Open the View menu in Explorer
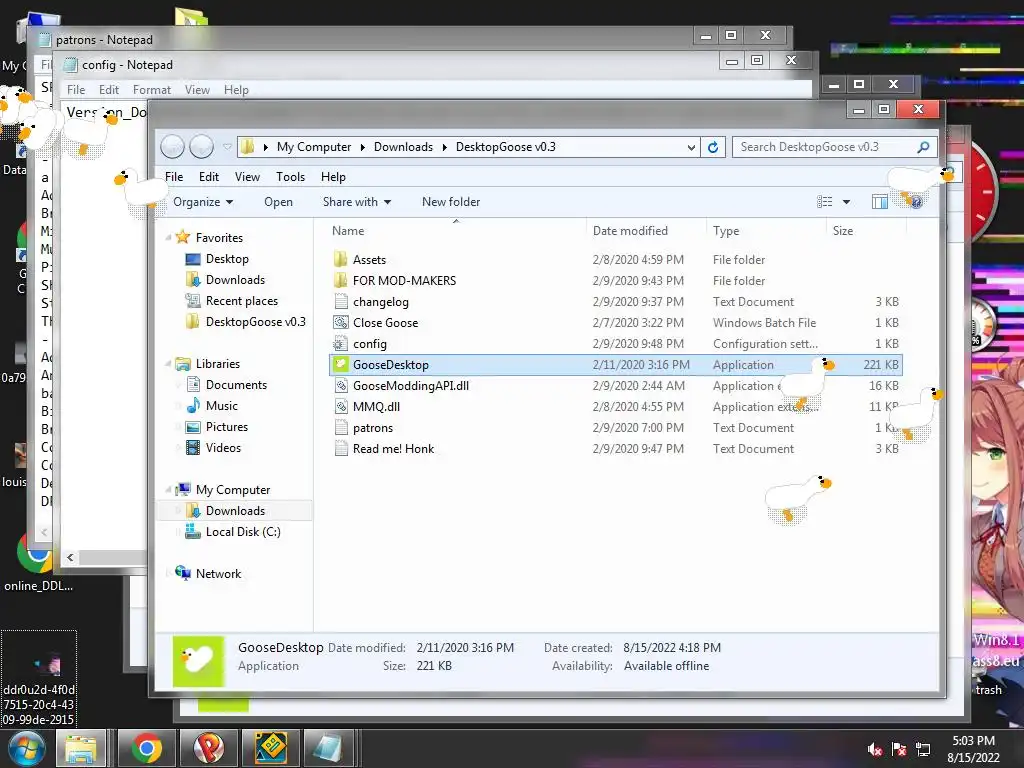1024x768 pixels. click(248, 177)
